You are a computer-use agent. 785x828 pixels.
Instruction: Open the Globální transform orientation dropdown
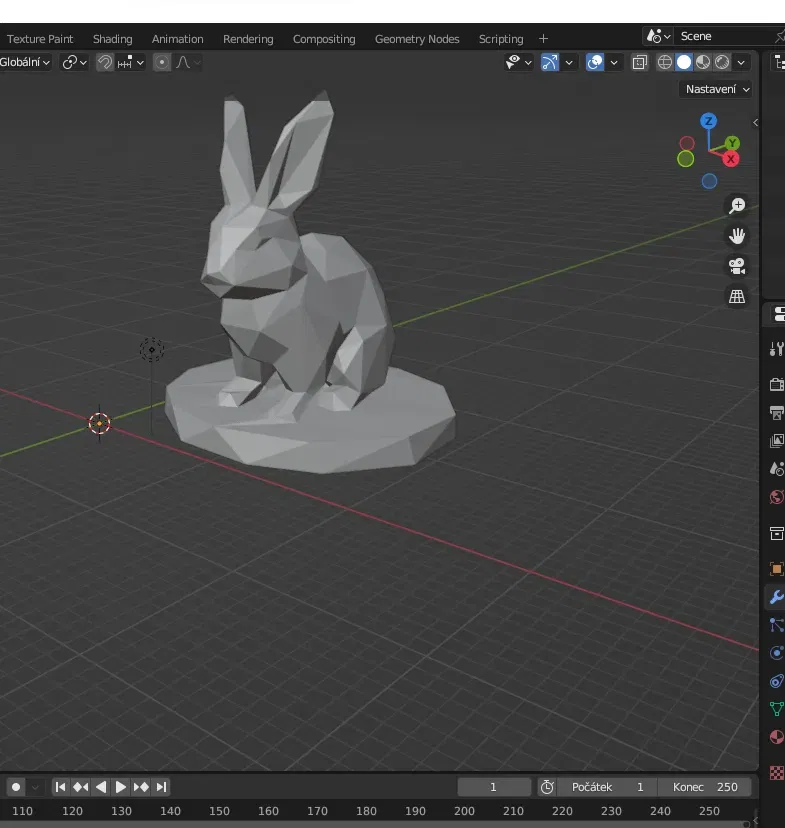[25, 62]
